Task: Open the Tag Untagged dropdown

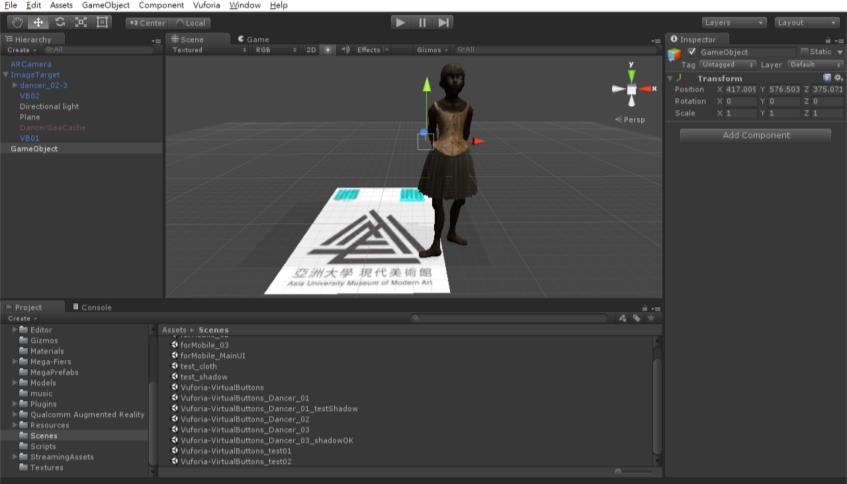Action: tap(727, 65)
